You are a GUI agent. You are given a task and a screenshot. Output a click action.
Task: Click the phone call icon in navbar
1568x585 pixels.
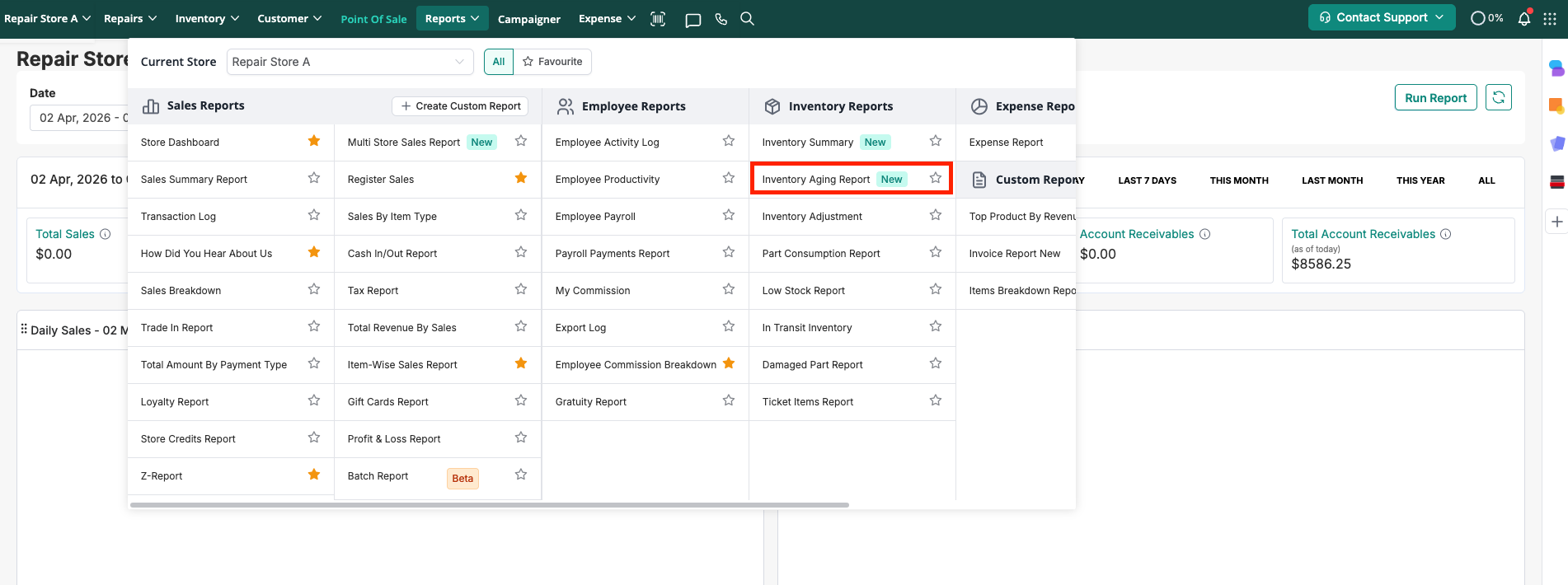721,19
